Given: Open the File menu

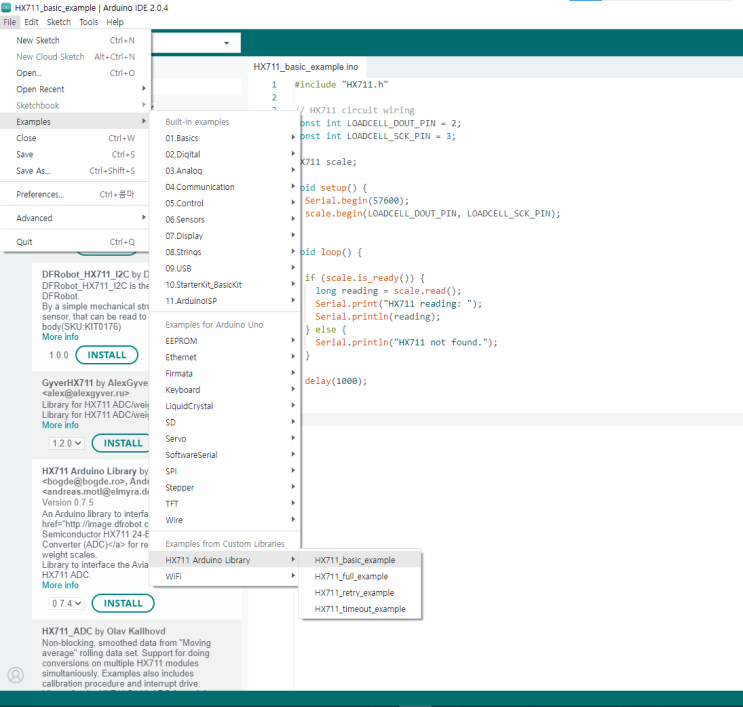Looking at the screenshot, I should coord(9,22).
